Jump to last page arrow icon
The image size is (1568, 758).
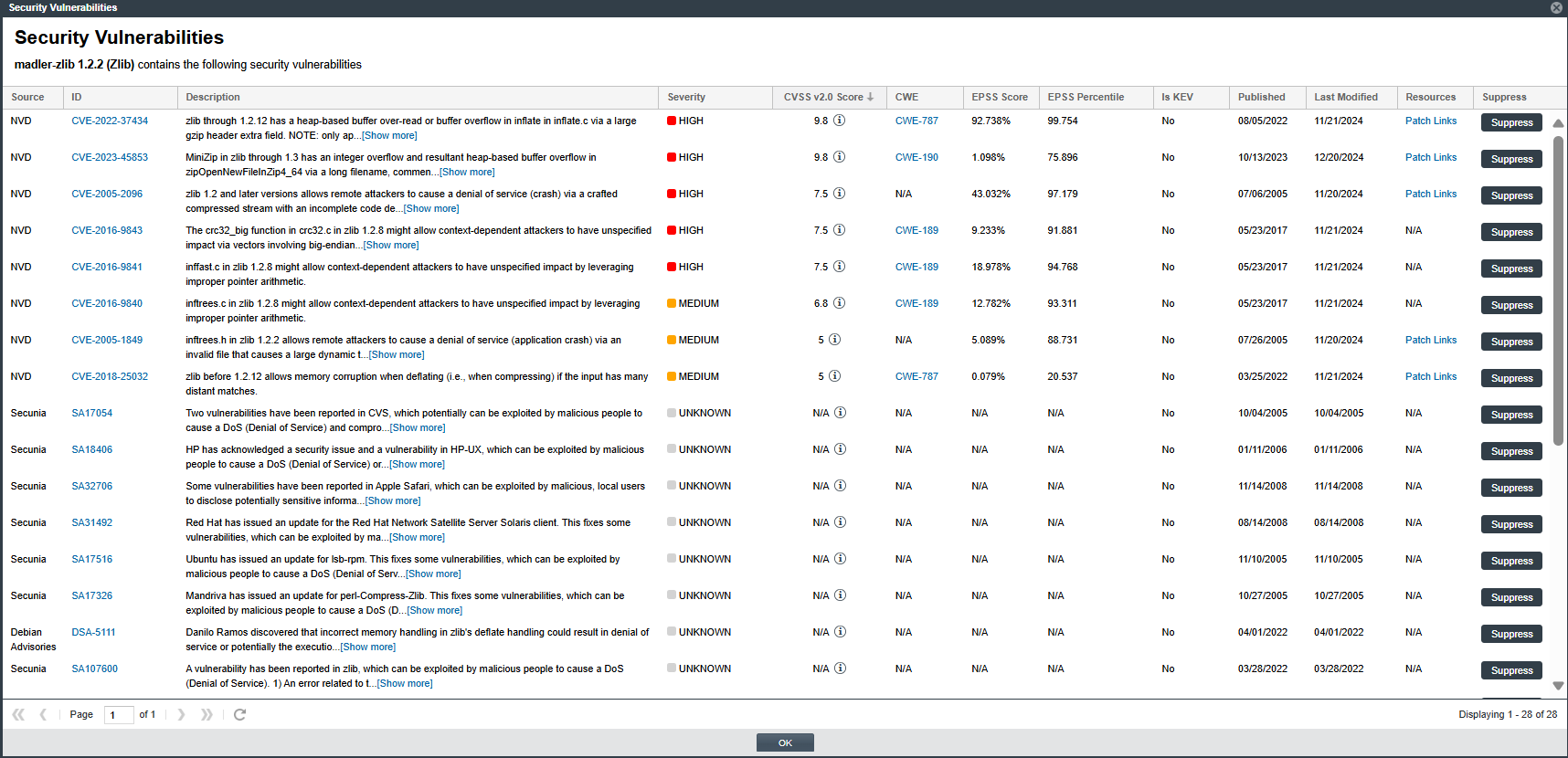pos(207,714)
